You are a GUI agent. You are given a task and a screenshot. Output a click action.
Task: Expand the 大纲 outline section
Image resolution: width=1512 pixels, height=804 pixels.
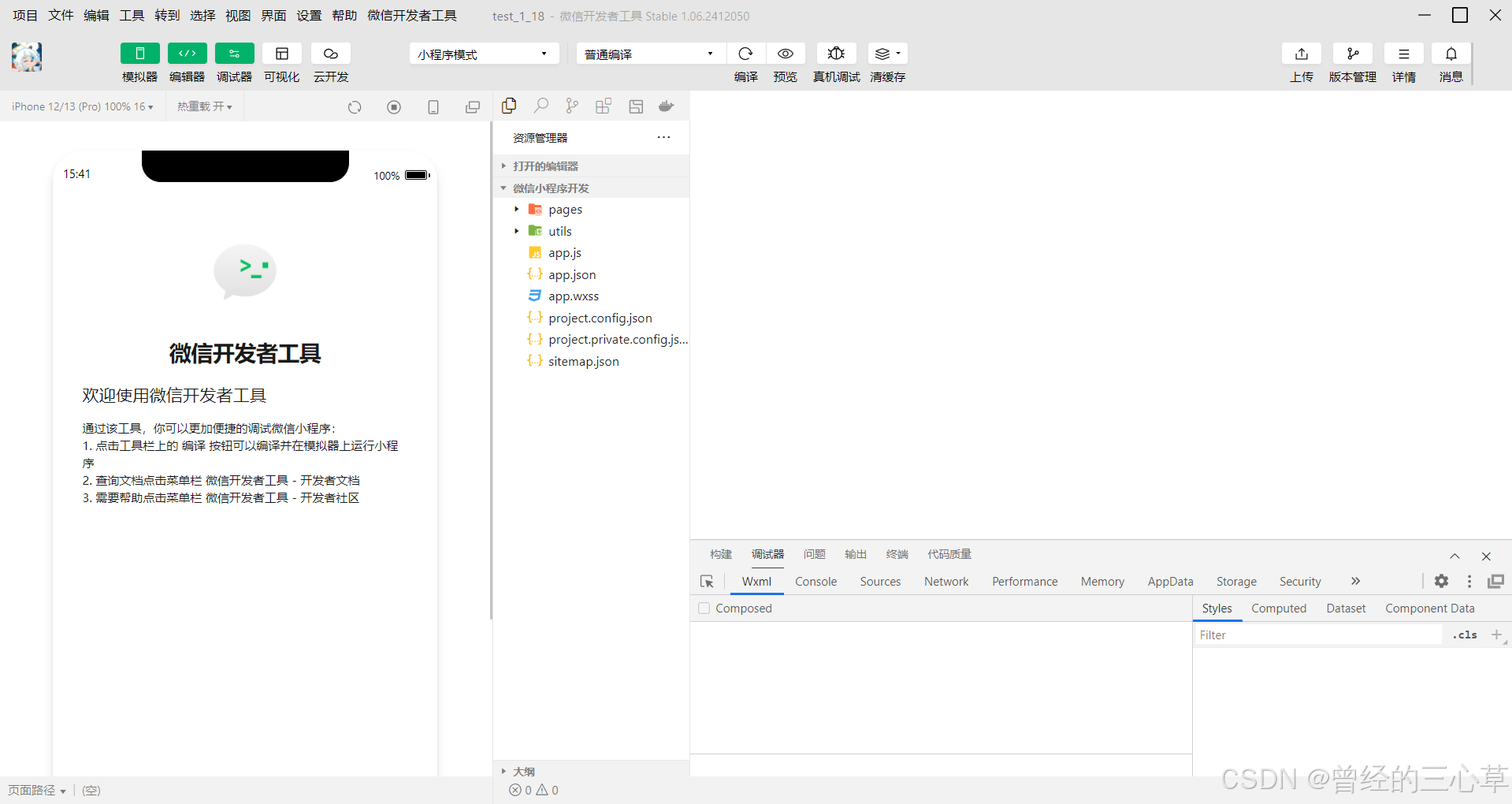tap(591, 772)
